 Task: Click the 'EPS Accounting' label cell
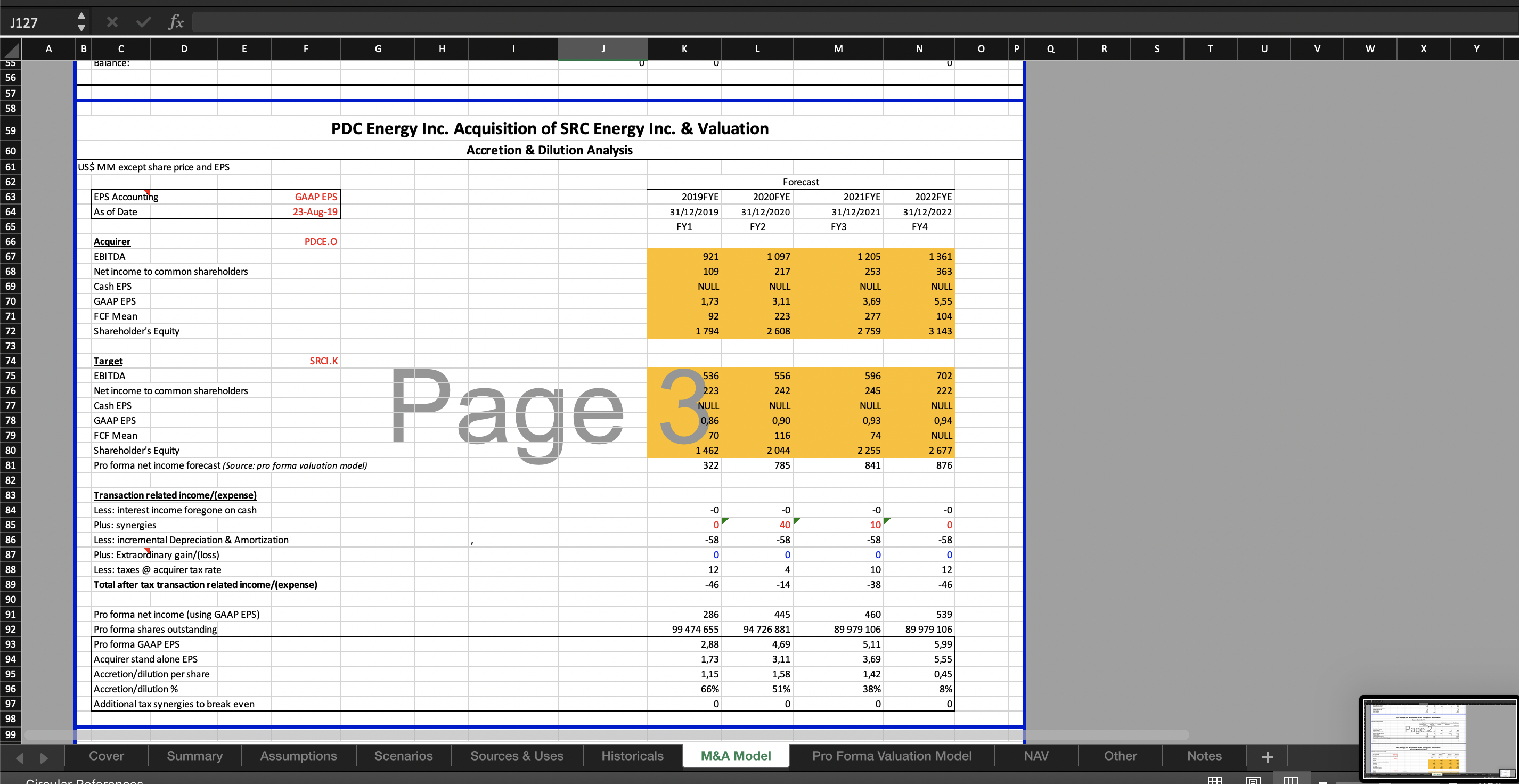pos(126,197)
